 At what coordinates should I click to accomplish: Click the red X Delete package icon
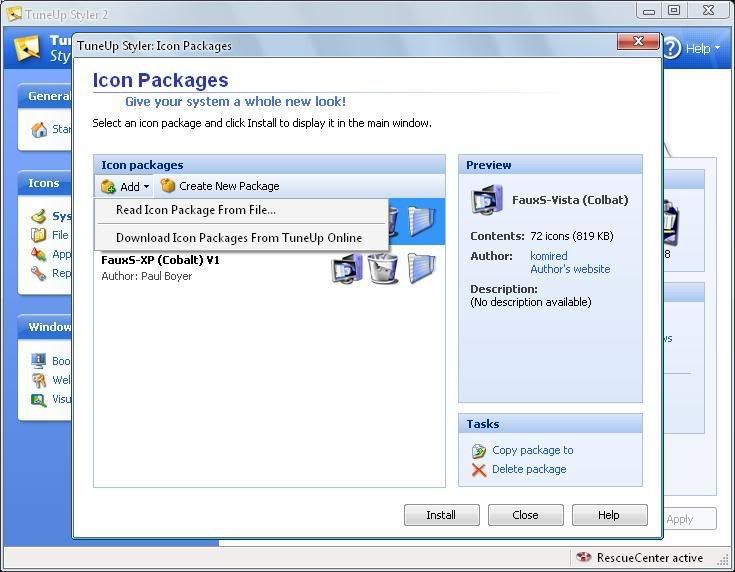click(x=479, y=470)
